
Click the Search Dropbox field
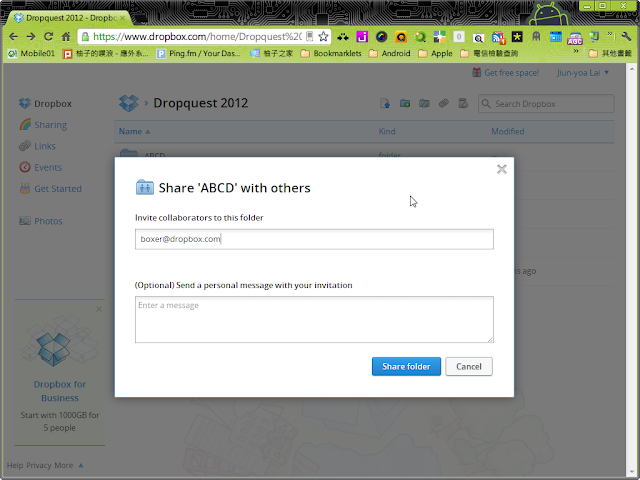tap(546, 104)
